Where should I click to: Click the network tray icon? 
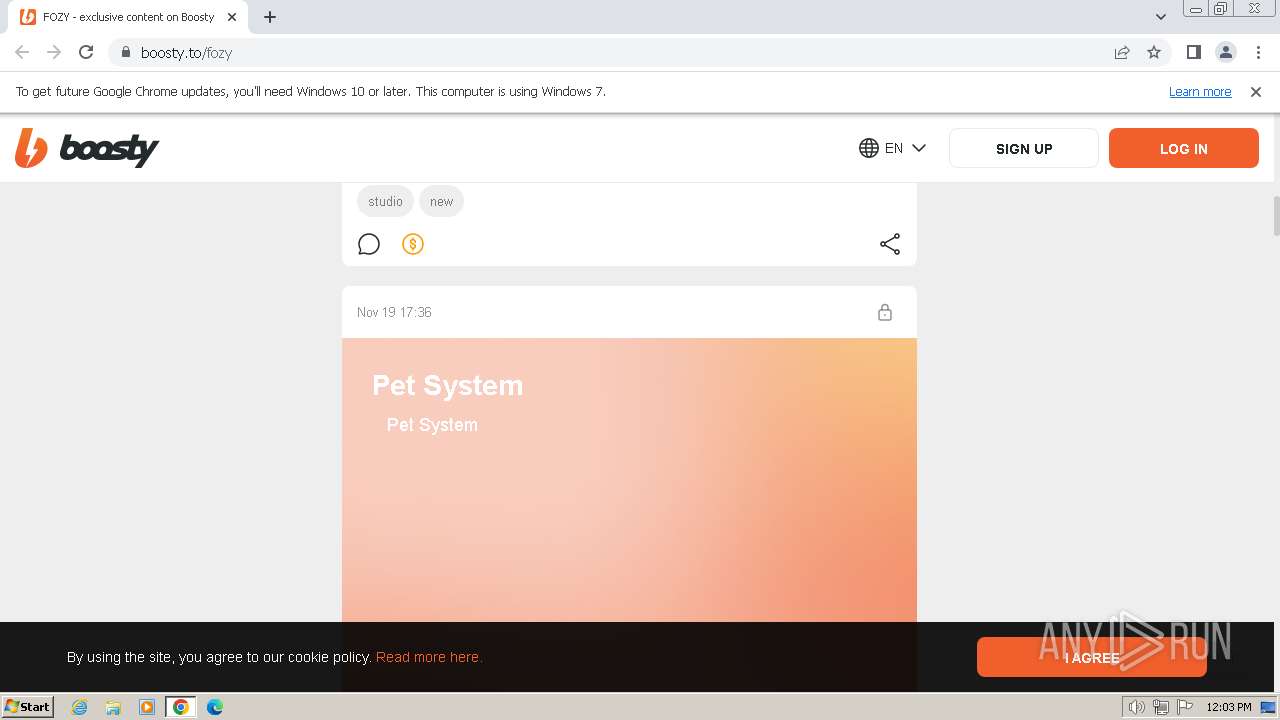tap(1160, 707)
